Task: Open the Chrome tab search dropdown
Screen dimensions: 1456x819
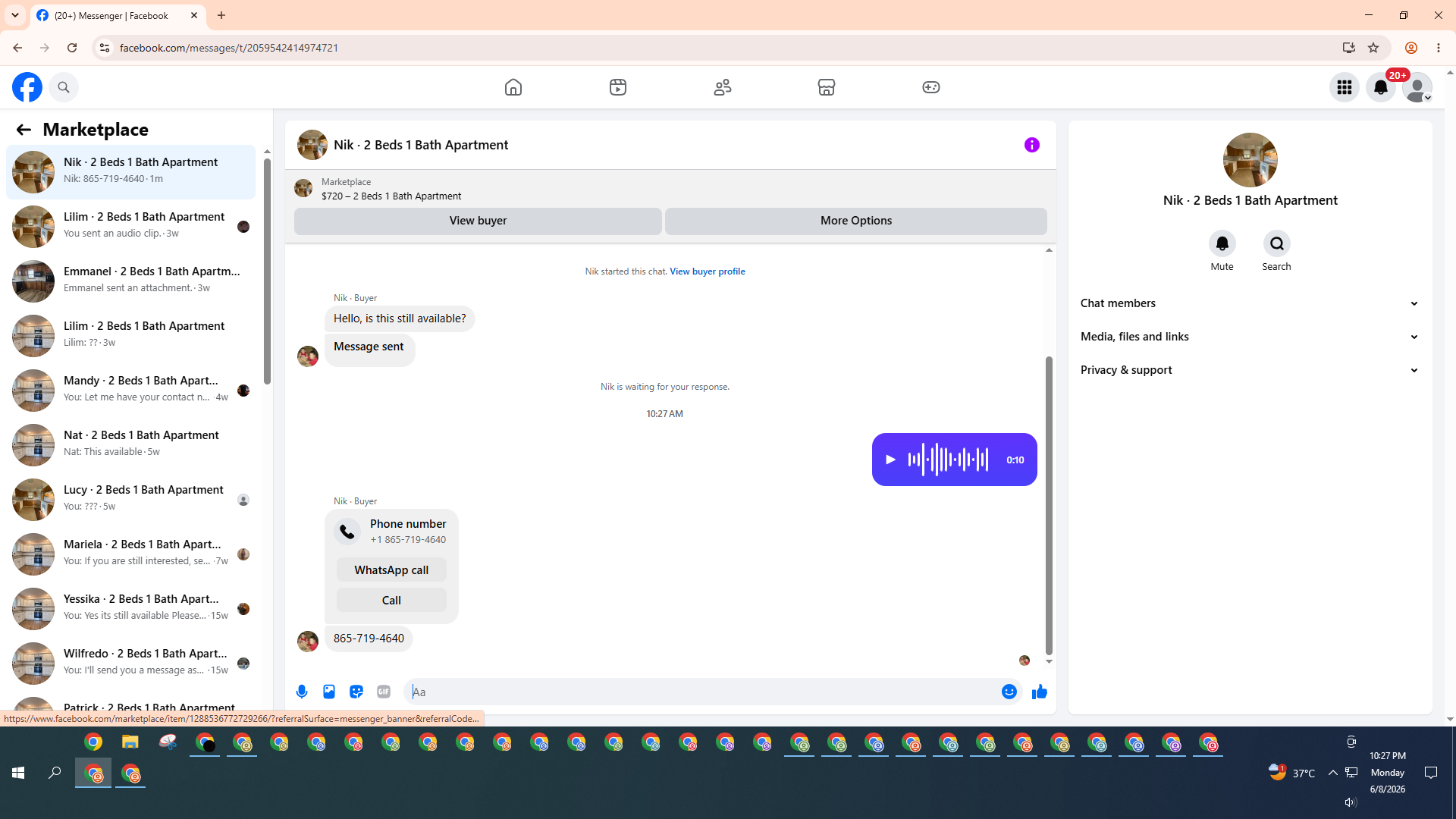Action: pos(15,15)
